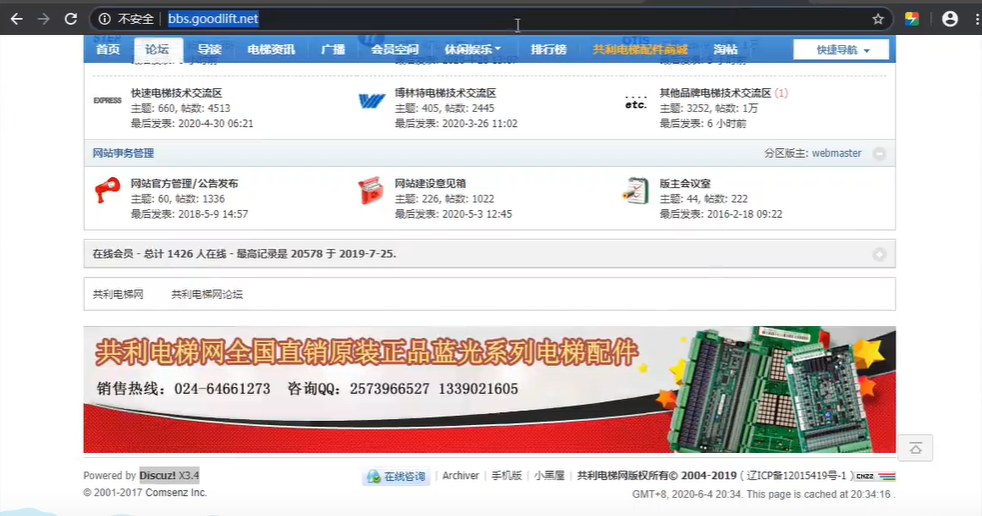The image size is (982, 516).
Task: Open the 网站事务管理 section heading
Action: coord(123,153)
